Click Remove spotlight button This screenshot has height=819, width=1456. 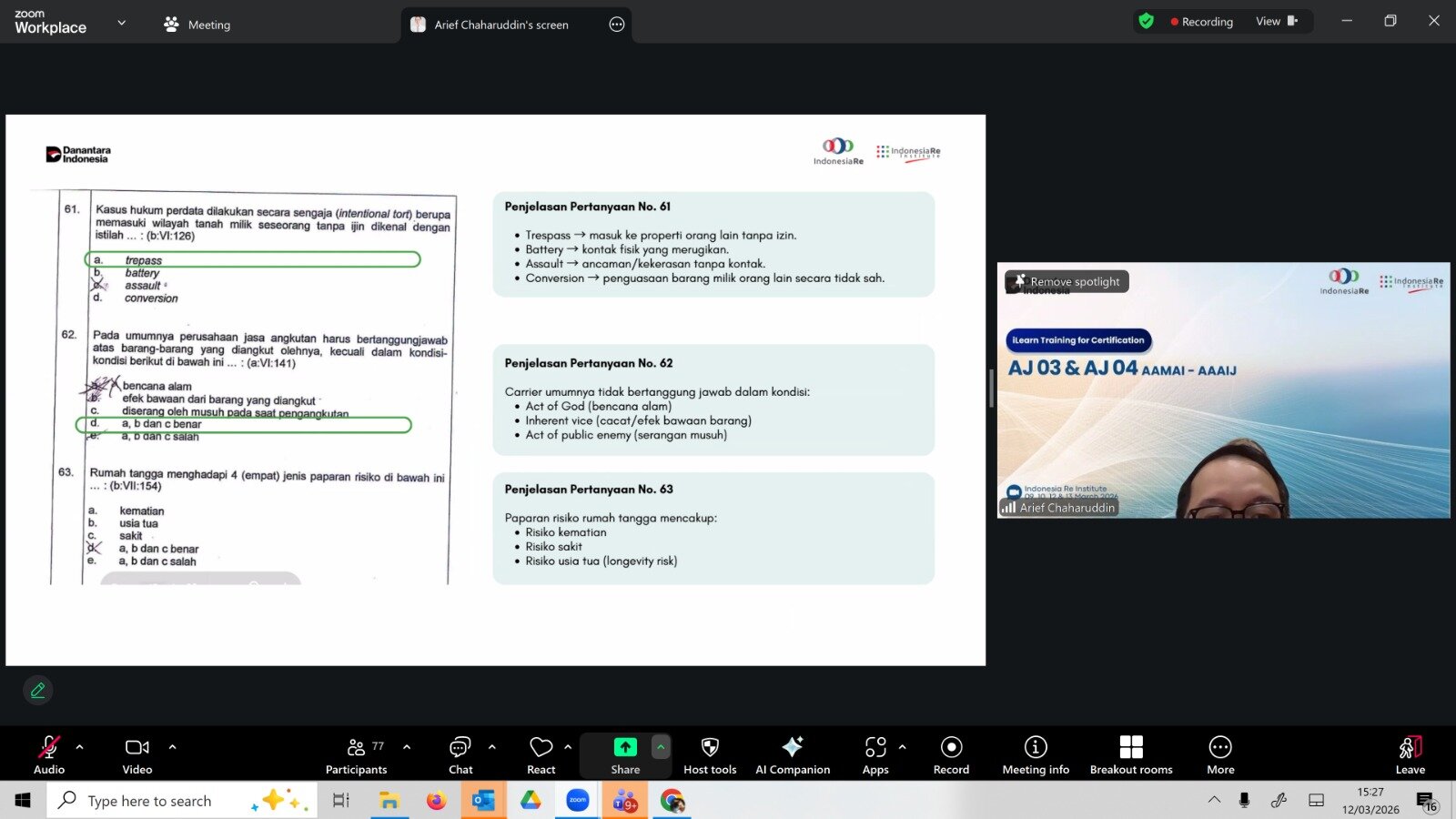point(1067,282)
